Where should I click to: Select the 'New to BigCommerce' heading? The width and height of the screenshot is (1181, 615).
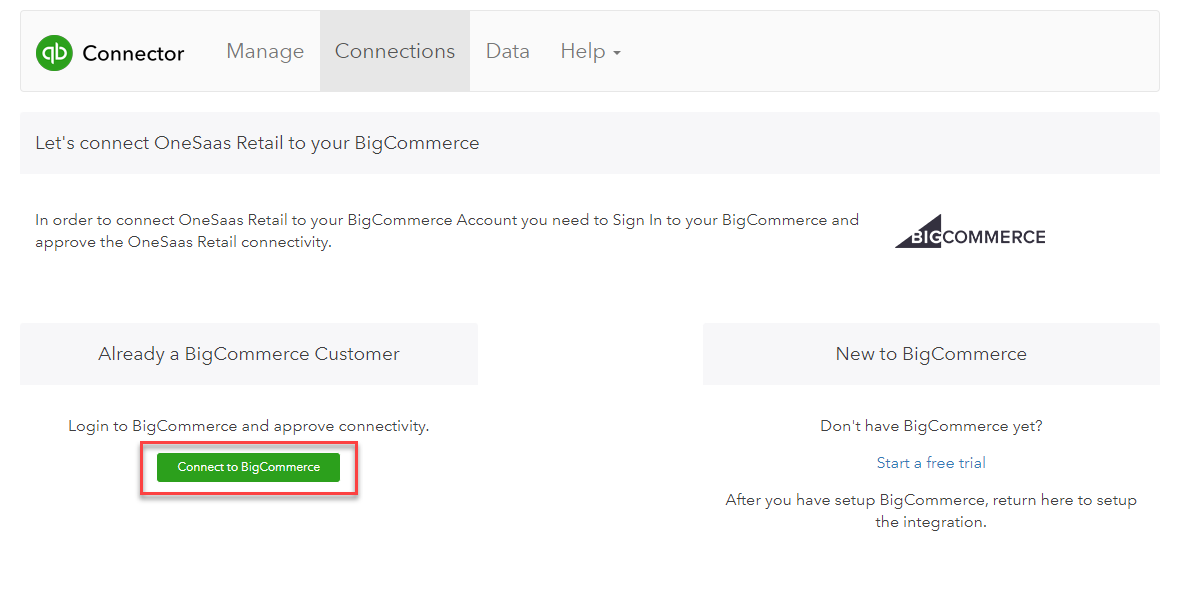pyautogui.click(x=931, y=354)
